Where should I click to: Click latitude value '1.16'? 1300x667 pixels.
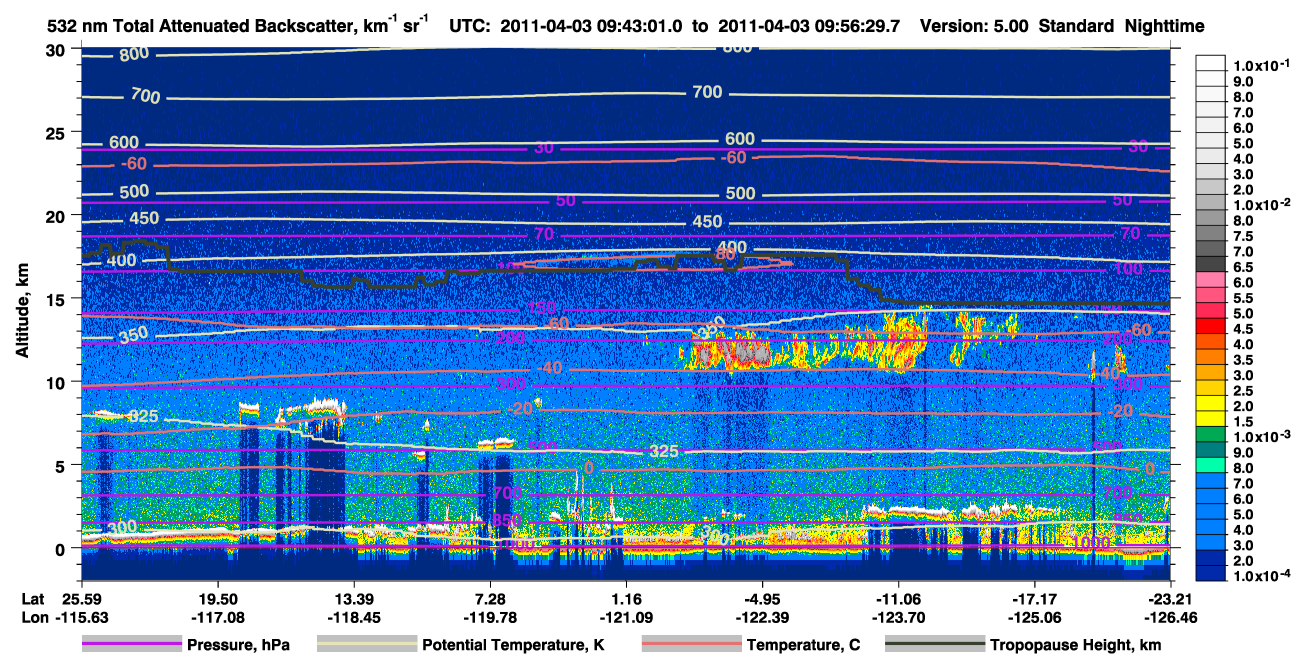click(x=626, y=598)
